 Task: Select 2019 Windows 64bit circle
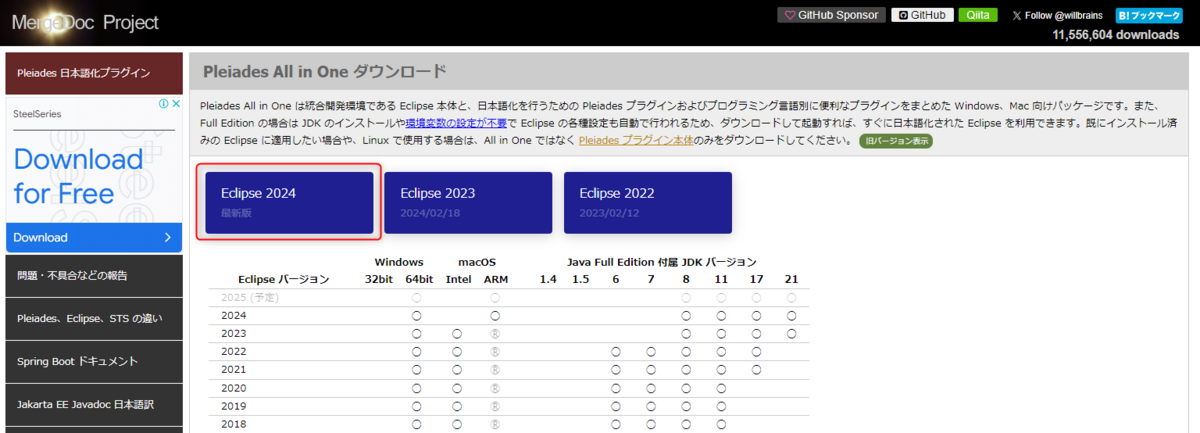[416, 406]
